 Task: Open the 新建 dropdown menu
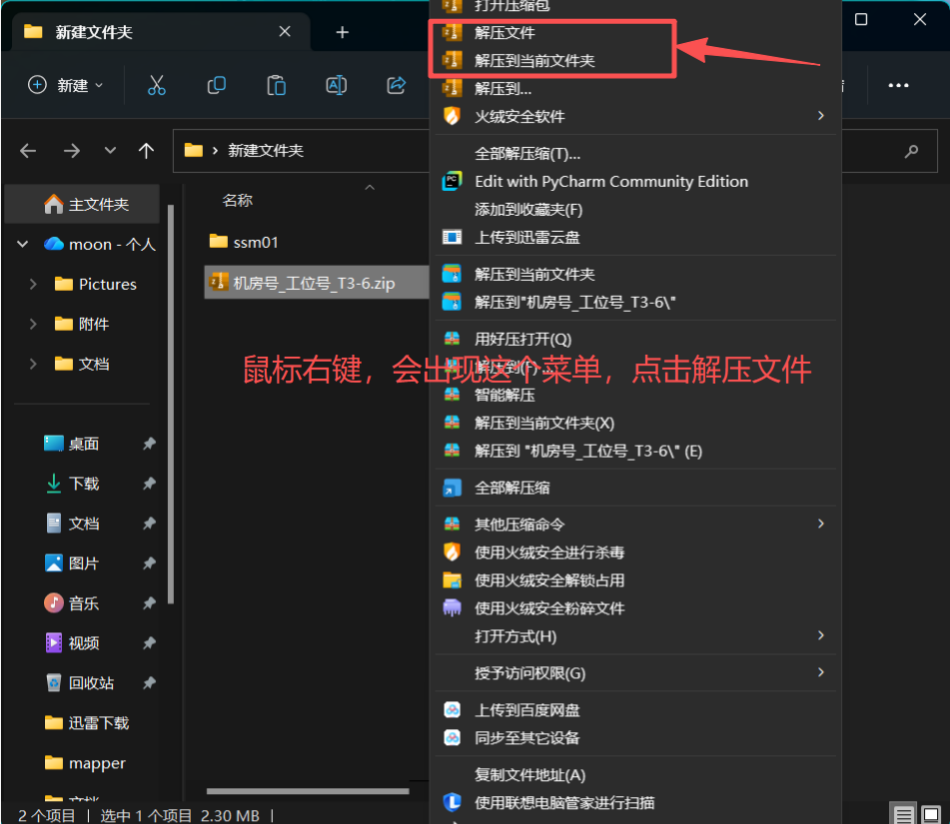click(x=65, y=85)
